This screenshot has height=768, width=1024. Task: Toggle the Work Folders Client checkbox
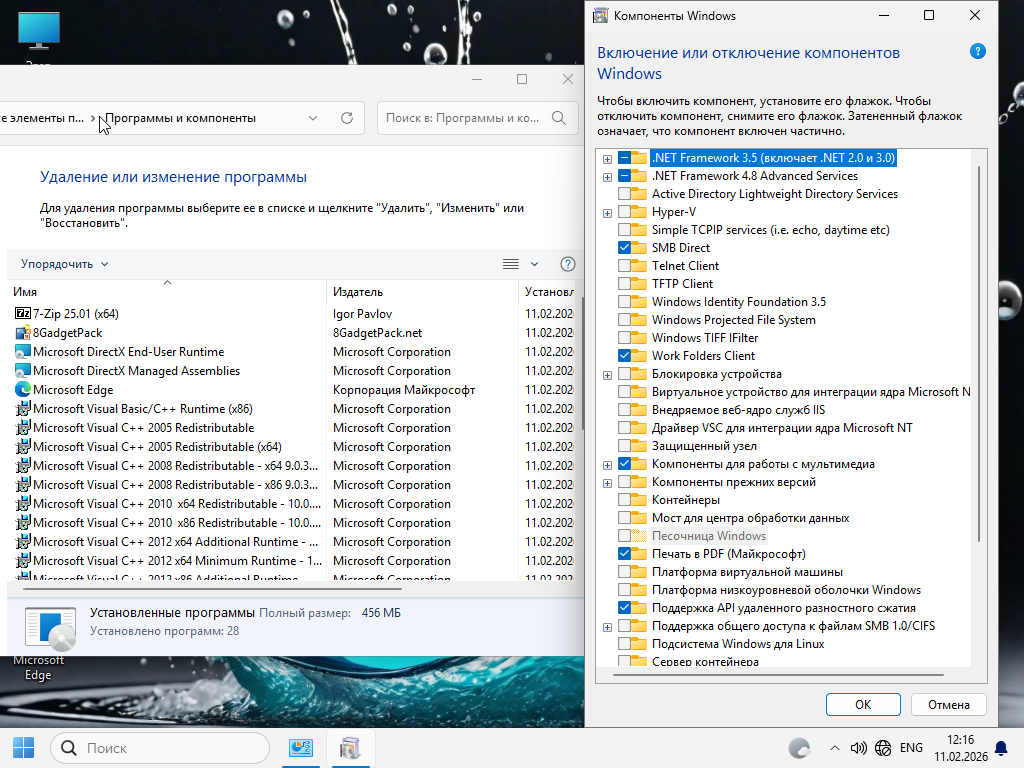(x=625, y=356)
